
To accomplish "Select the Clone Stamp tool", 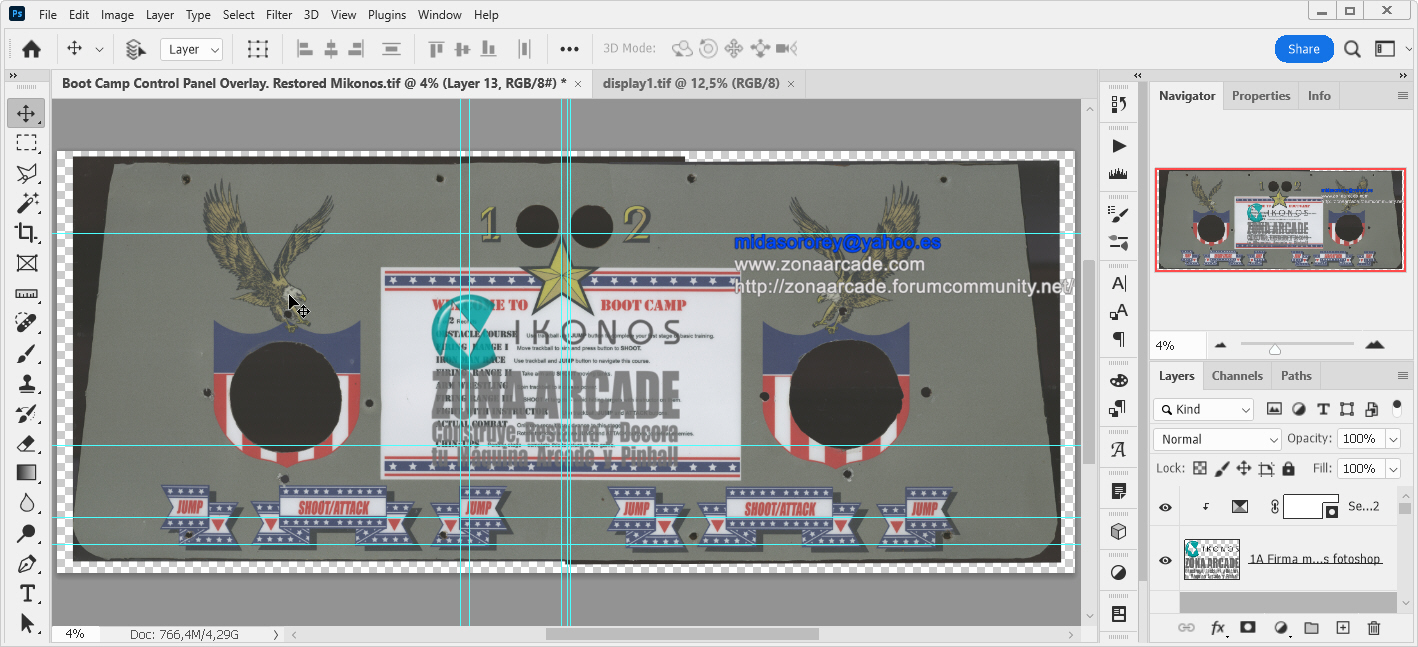I will 26,382.
